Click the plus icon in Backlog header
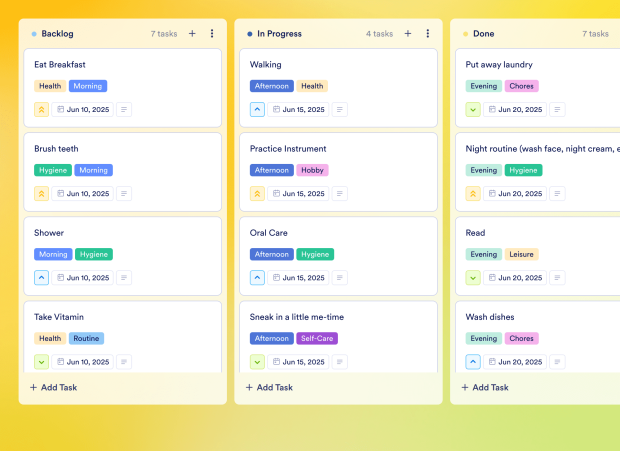 192,34
